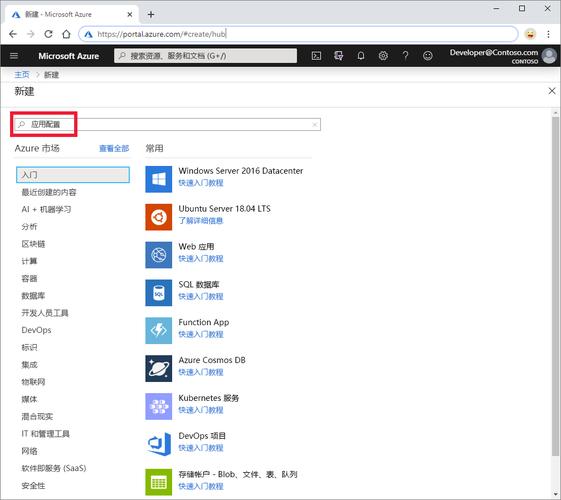Image resolution: width=561 pixels, height=500 pixels.
Task: Open the notifications bell
Action: click(x=361, y=56)
